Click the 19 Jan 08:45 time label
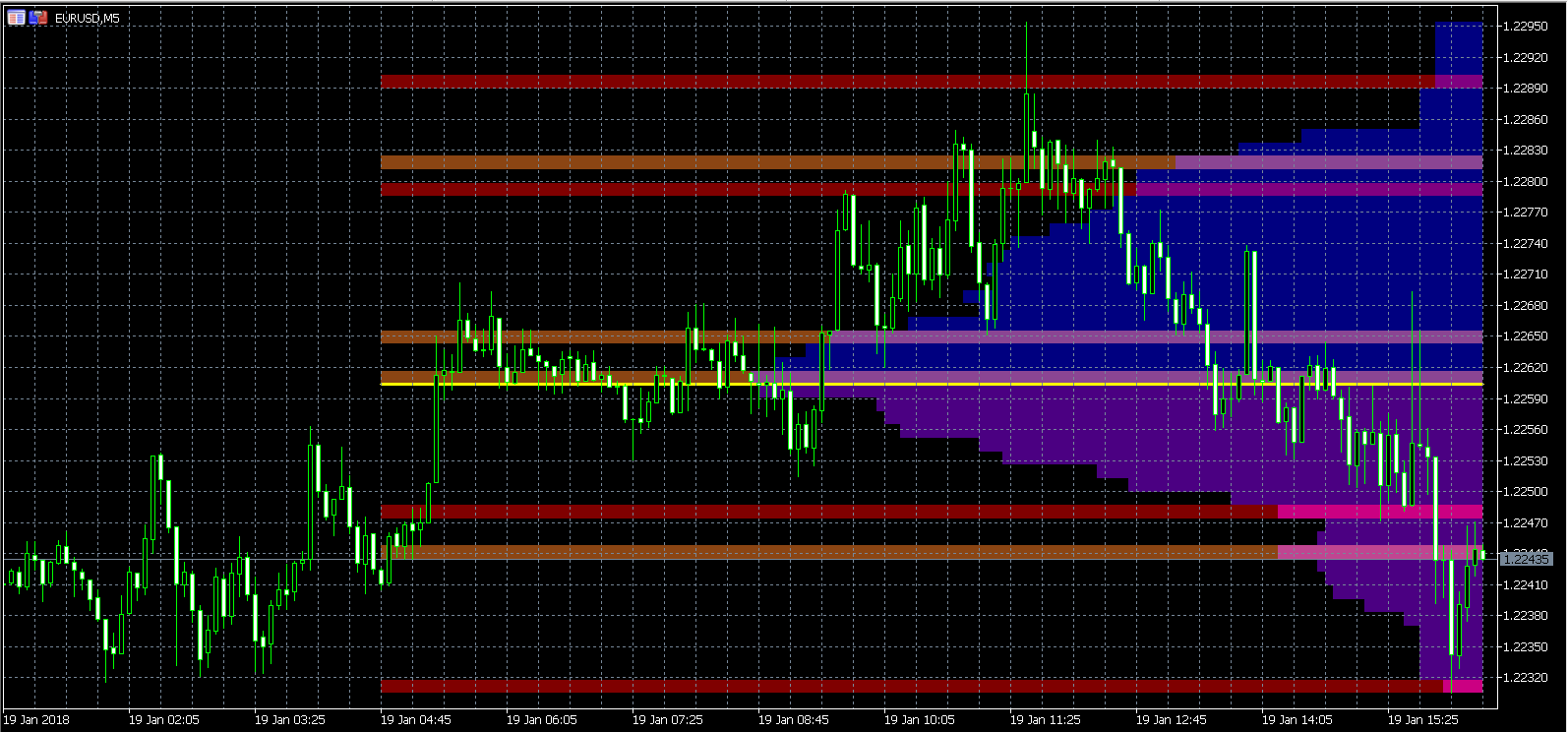The width and height of the screenshot is (1568, 732). [793, 720]
